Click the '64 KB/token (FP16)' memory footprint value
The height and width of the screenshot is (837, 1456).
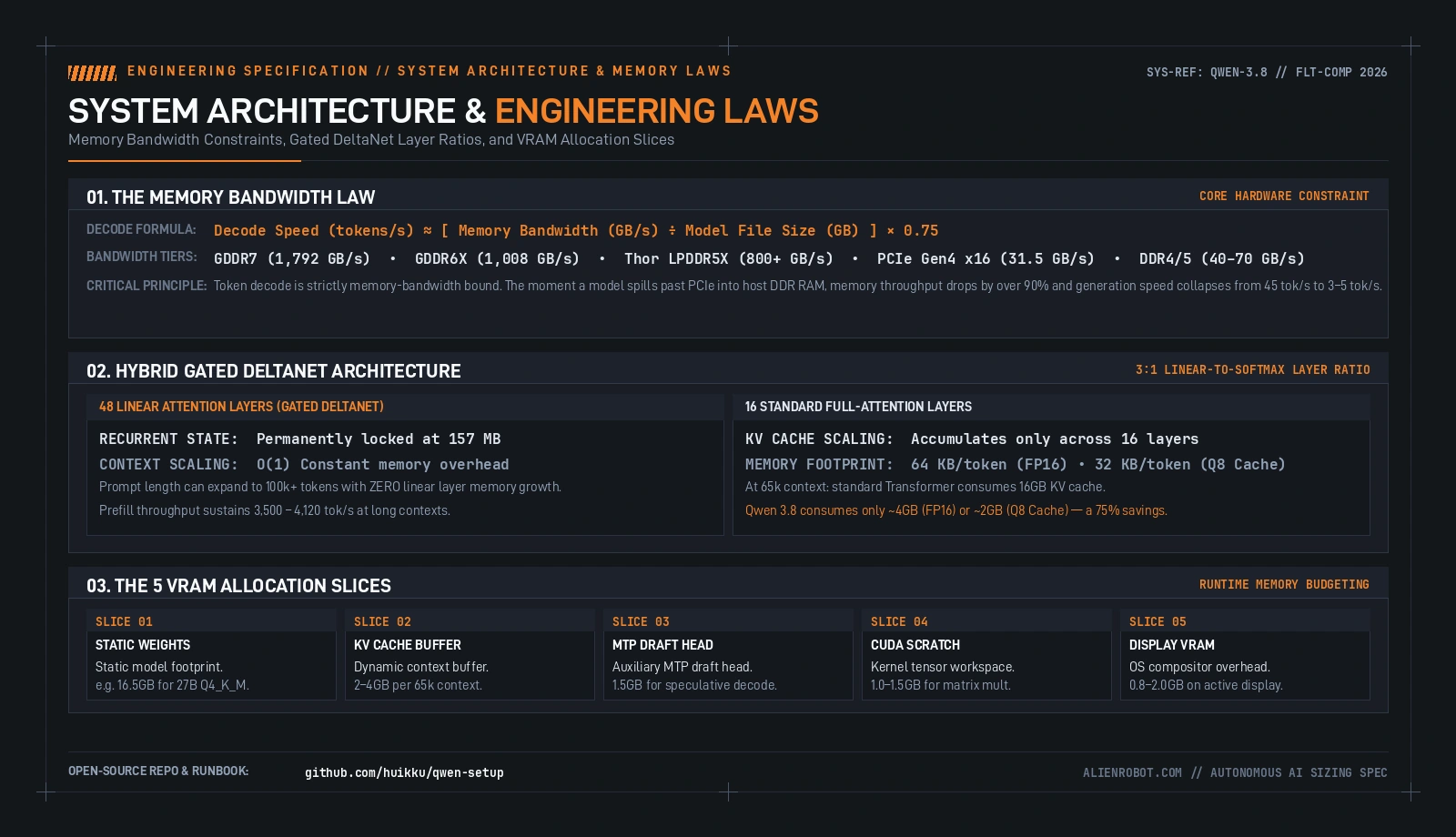point(989,464)
